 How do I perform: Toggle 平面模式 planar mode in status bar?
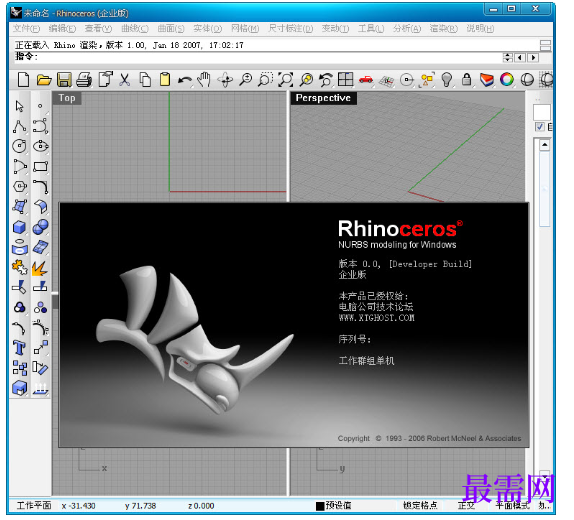[x=512, y=505]
